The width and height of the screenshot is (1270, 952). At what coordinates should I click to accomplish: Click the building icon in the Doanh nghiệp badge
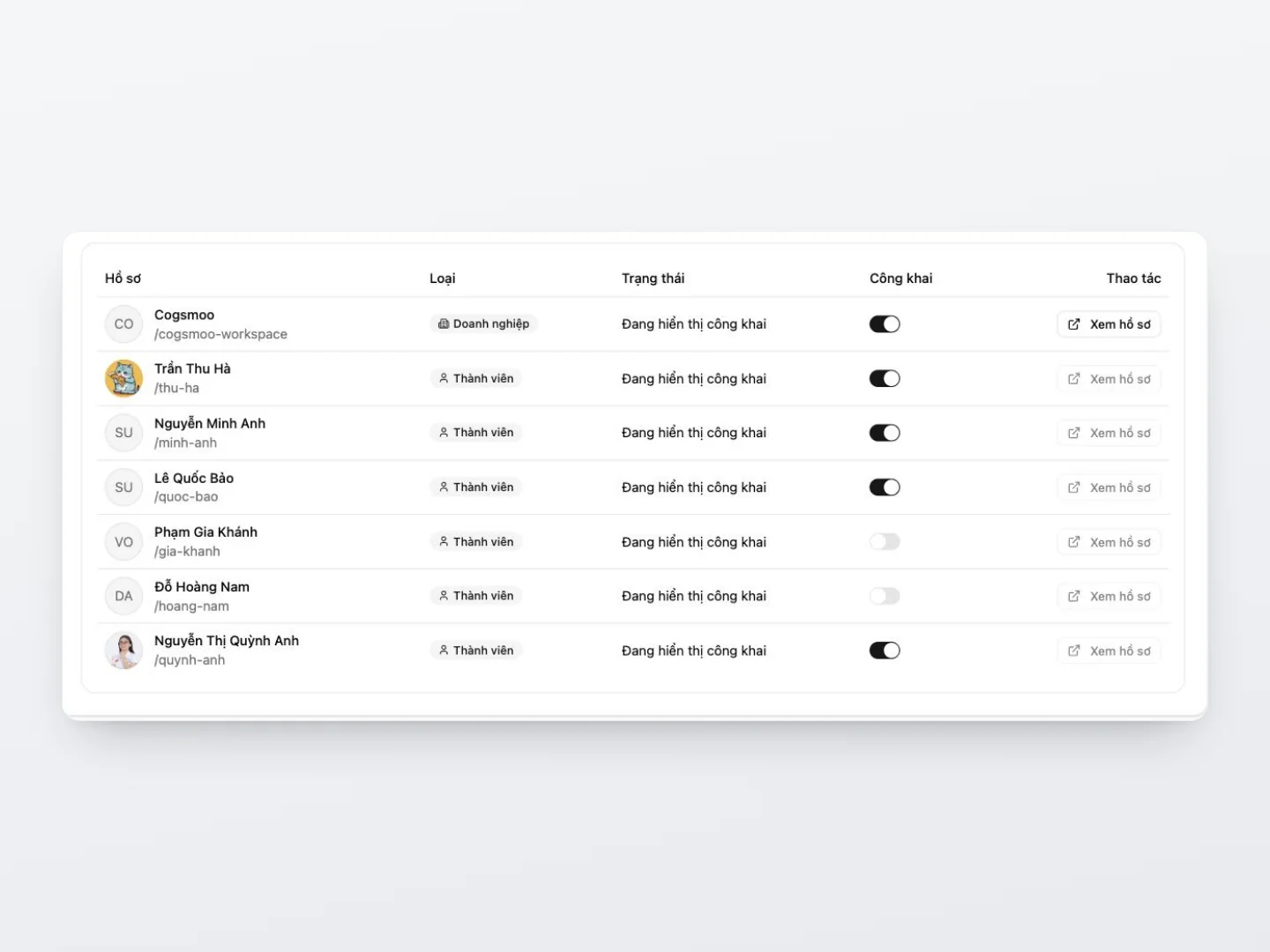tap(444, 324)
